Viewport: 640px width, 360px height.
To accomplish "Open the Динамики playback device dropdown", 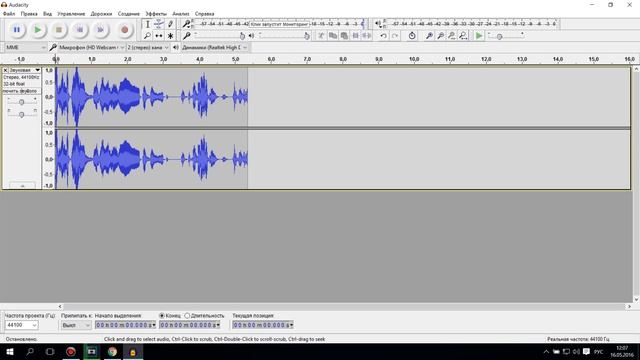I will tap(214, 47).
